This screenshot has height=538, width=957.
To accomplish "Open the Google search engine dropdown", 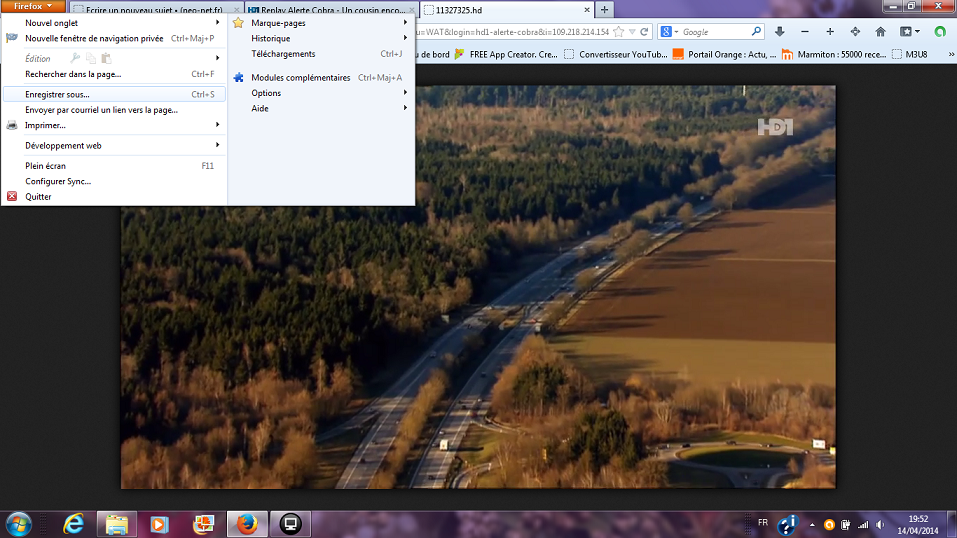I will [x=669, y=32].
